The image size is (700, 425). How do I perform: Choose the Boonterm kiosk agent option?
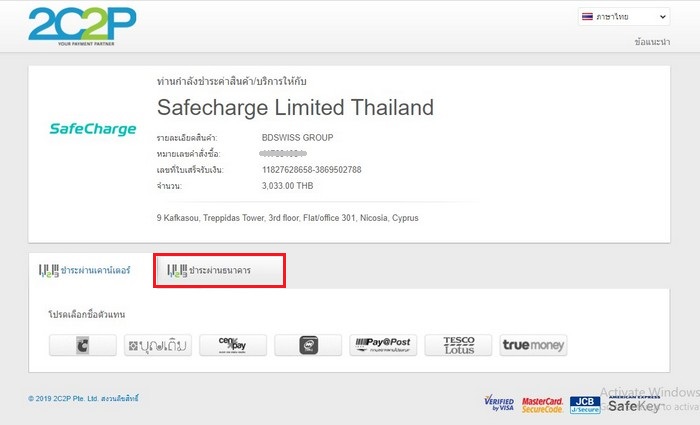tap(158, 345)
